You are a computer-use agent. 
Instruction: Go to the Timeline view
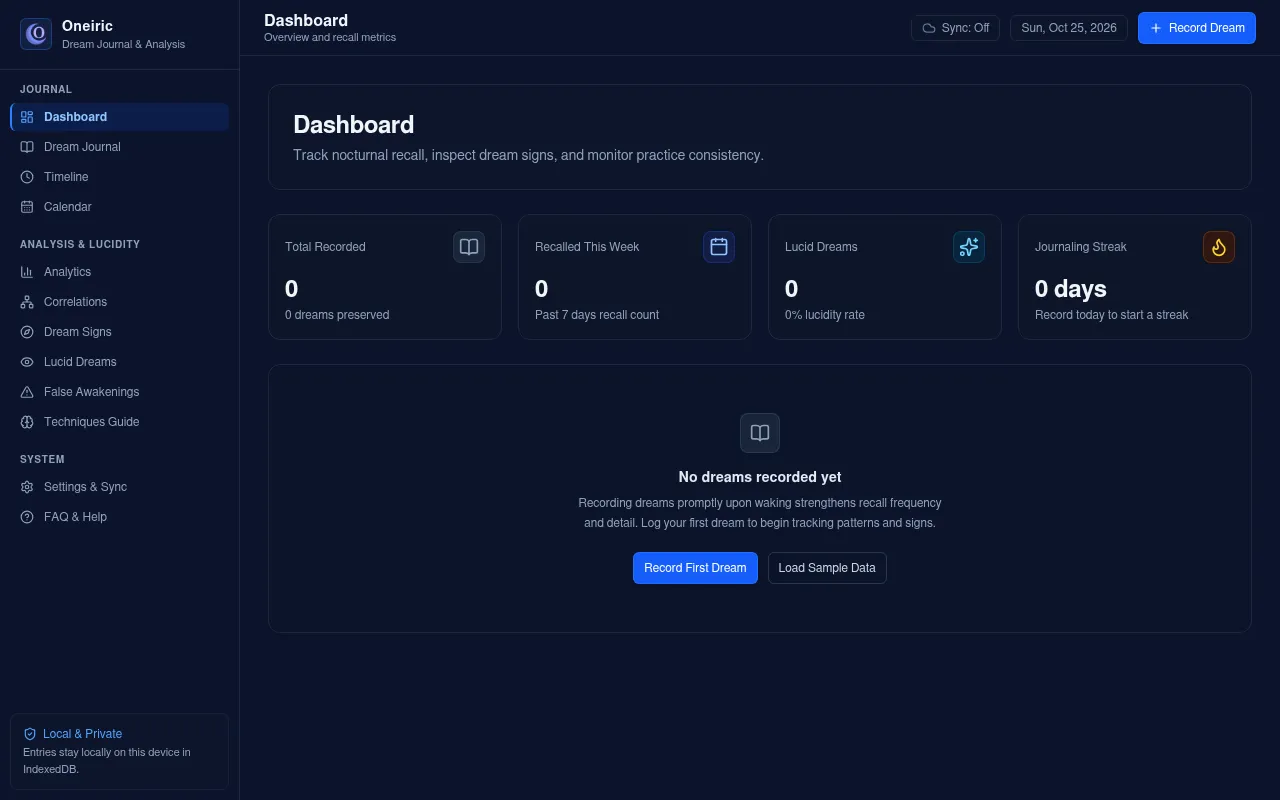[x=119, y=177]
